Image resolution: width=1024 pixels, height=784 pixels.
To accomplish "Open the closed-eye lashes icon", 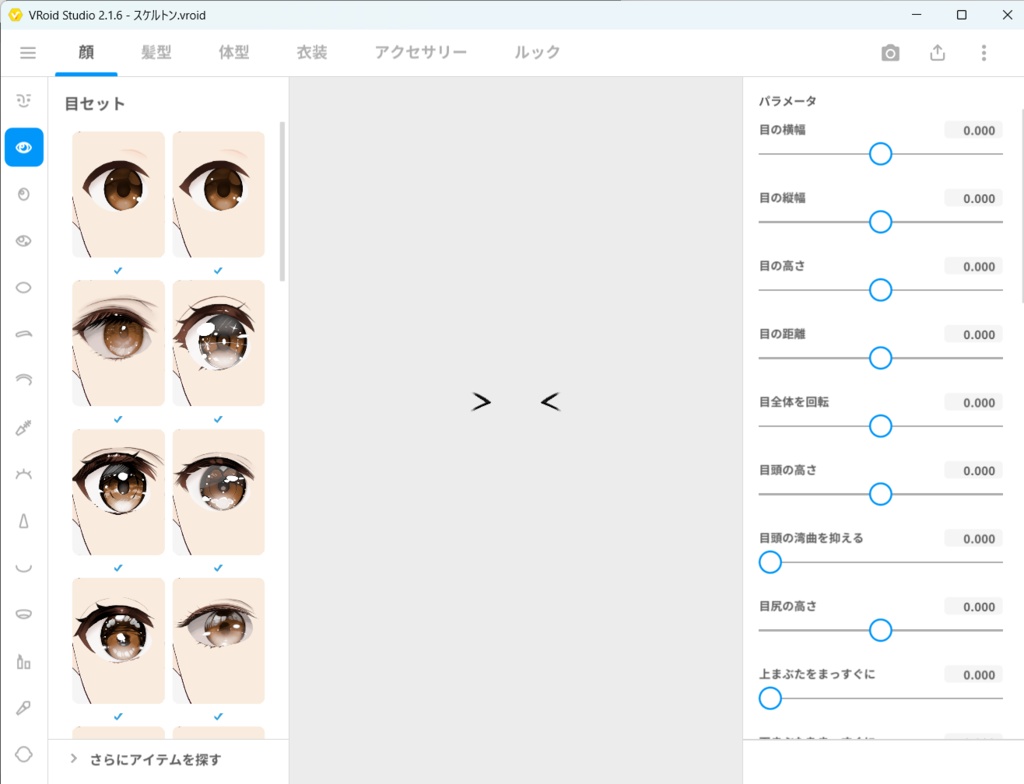I will click(24, 474).
